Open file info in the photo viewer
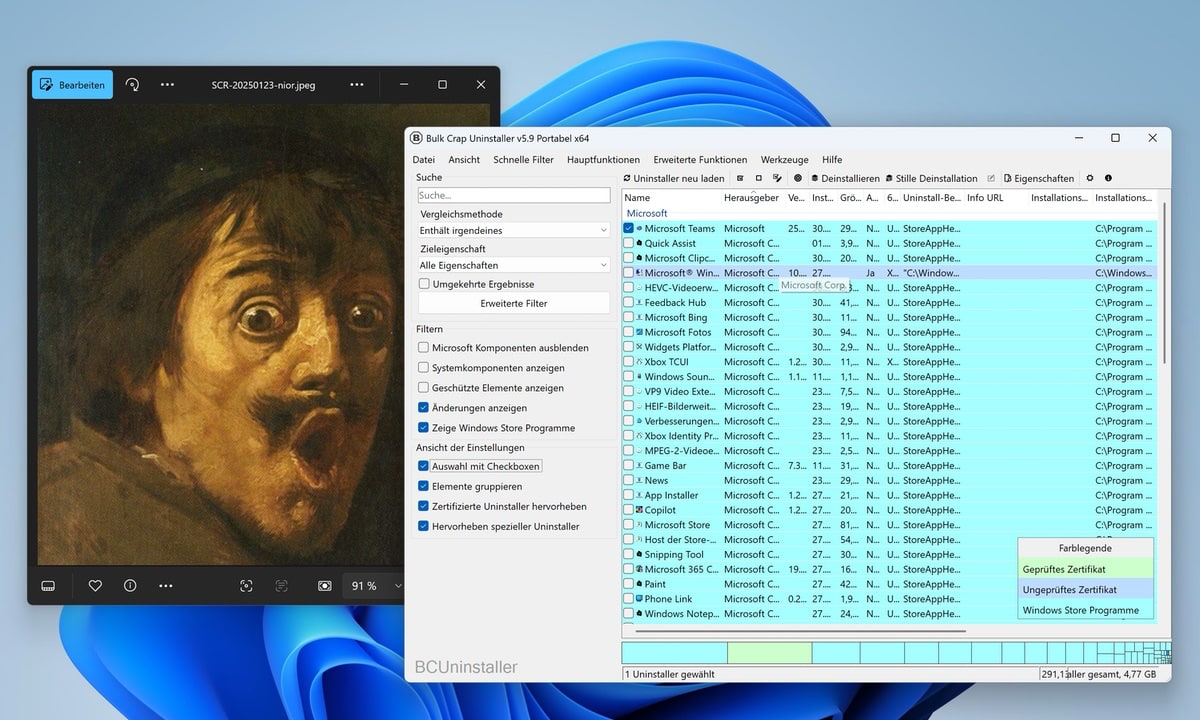The width and height of the screenshot is (1200, 720). 131,585
